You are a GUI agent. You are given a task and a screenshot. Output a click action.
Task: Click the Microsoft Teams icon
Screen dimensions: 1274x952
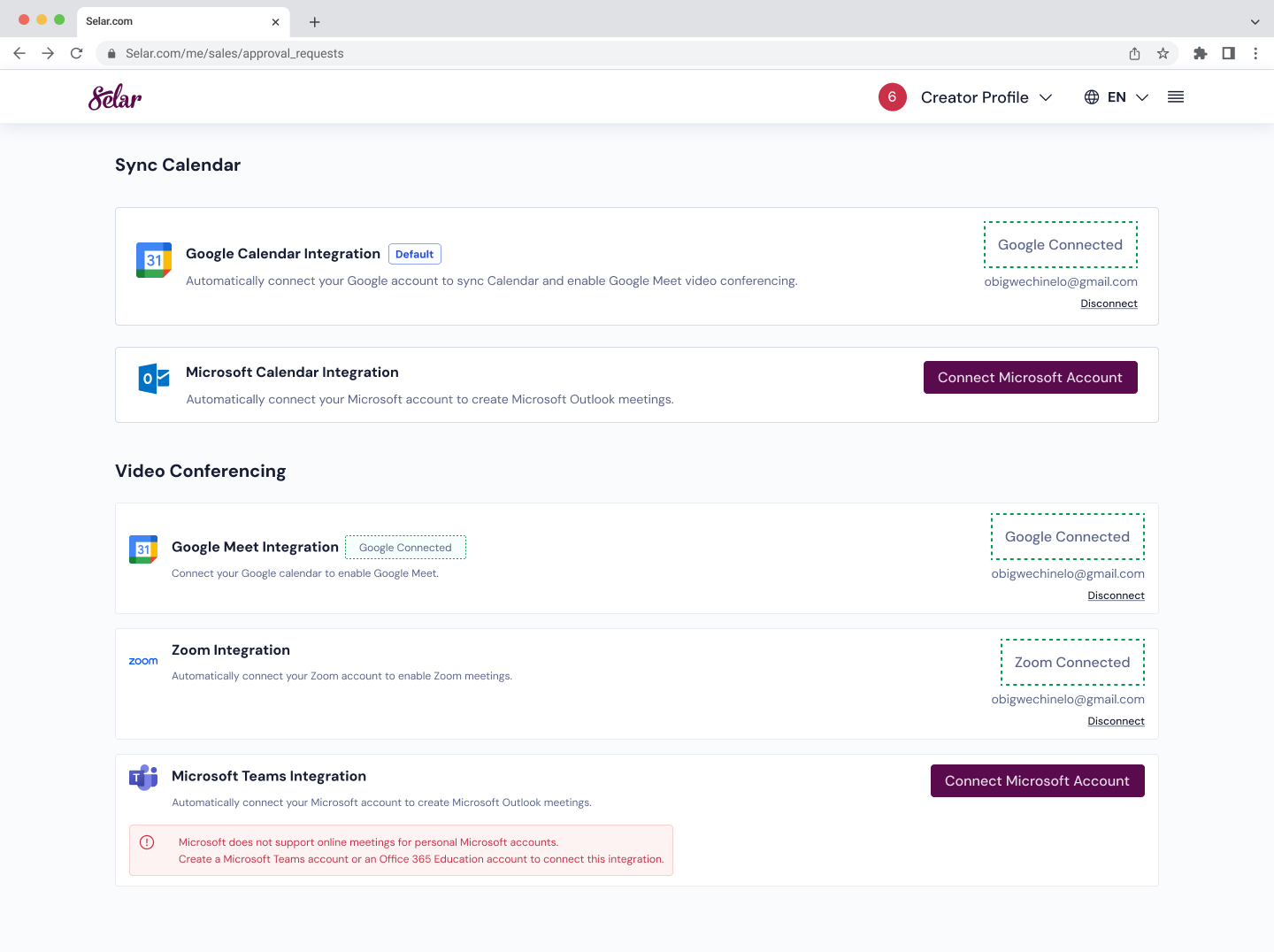(x=143, y=778)
